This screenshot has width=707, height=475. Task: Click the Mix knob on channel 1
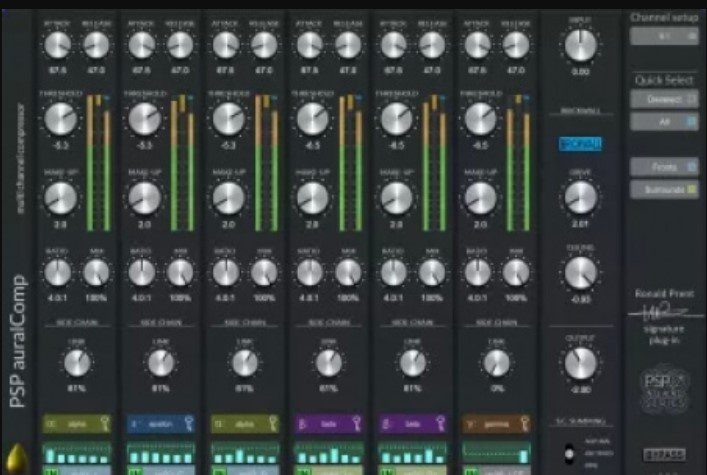point(96,272)
